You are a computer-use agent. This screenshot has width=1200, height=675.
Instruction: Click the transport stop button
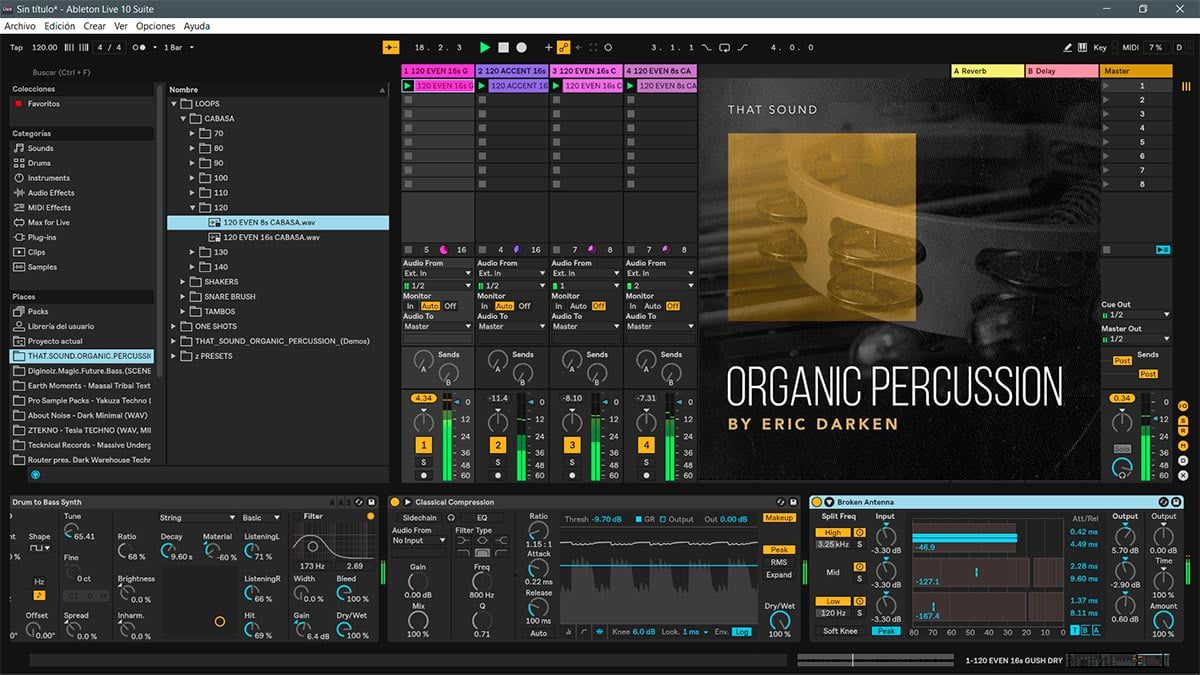(x=503, y=47)
